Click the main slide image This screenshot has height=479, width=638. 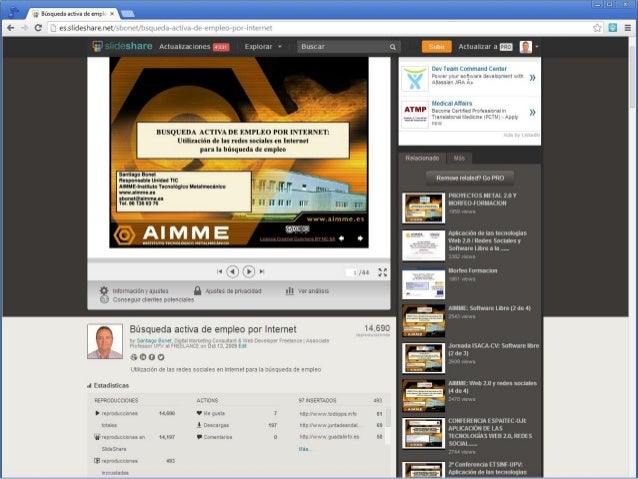(x=239, y=152)
